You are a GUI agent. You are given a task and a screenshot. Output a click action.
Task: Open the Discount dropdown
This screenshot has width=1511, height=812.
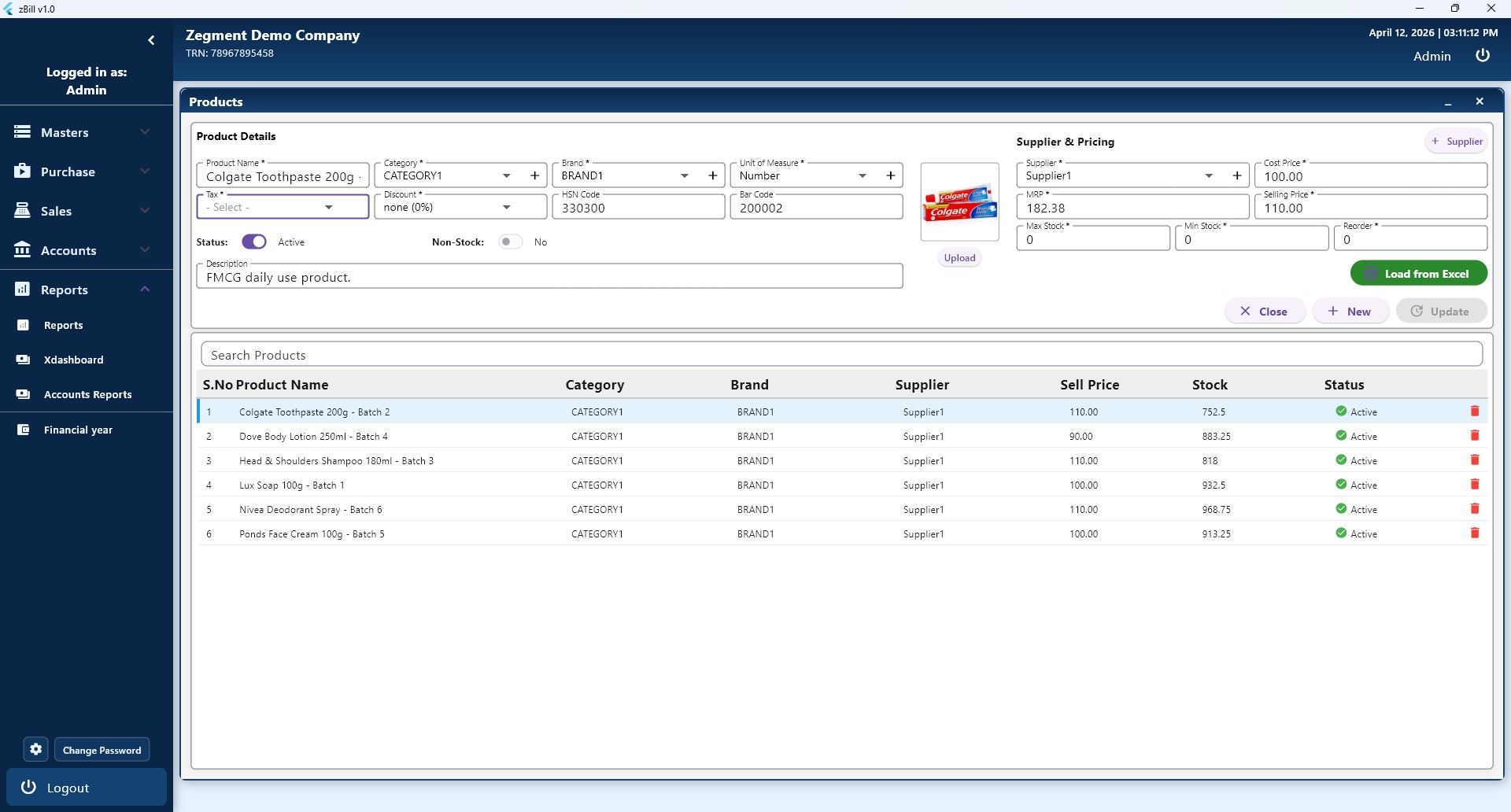(x=460, y=207)
